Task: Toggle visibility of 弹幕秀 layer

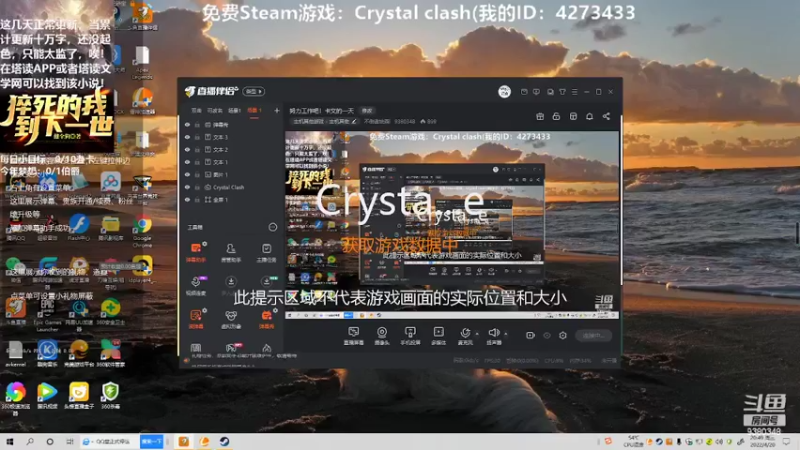Action: point(187,124)
